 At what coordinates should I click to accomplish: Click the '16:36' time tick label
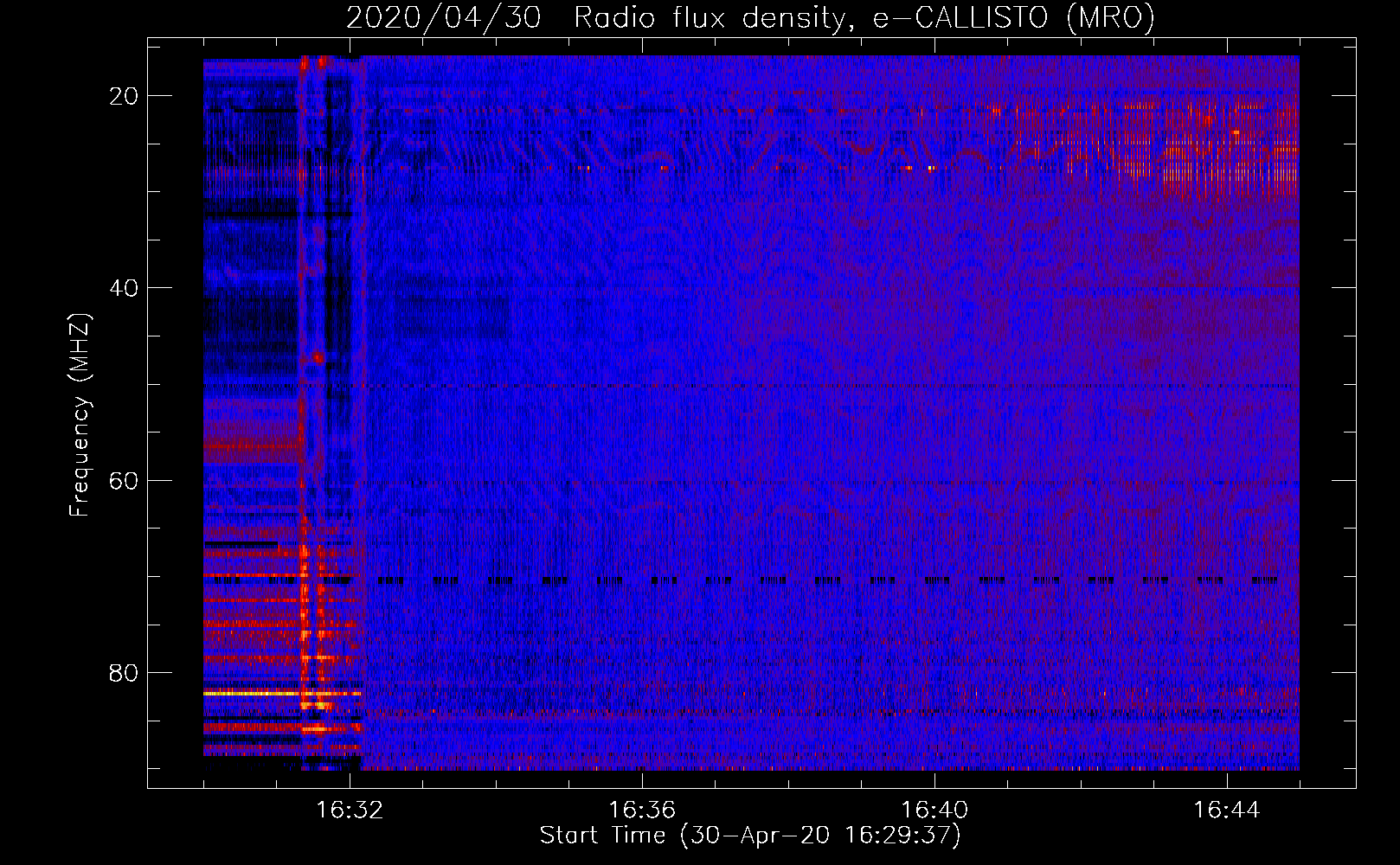642,811
